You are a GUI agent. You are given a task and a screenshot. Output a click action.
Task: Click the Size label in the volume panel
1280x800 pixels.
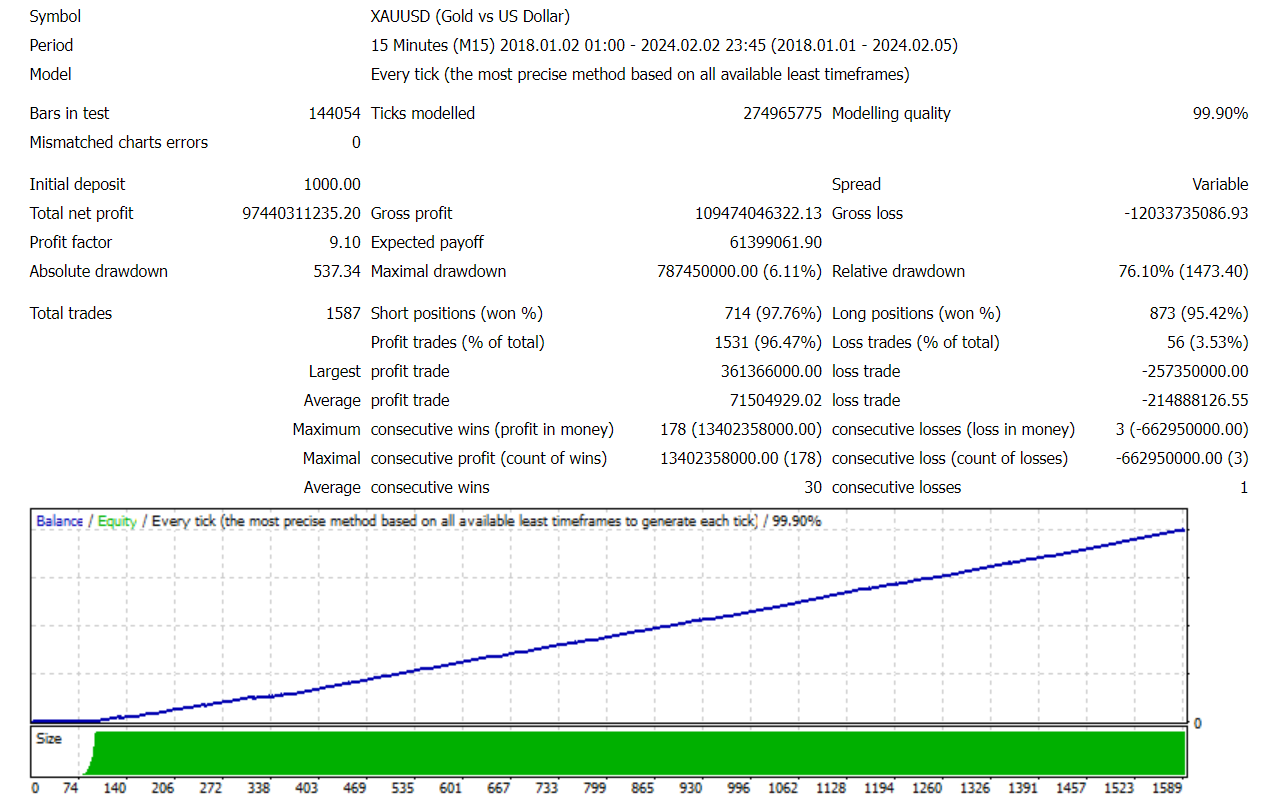tap(49, 739)
